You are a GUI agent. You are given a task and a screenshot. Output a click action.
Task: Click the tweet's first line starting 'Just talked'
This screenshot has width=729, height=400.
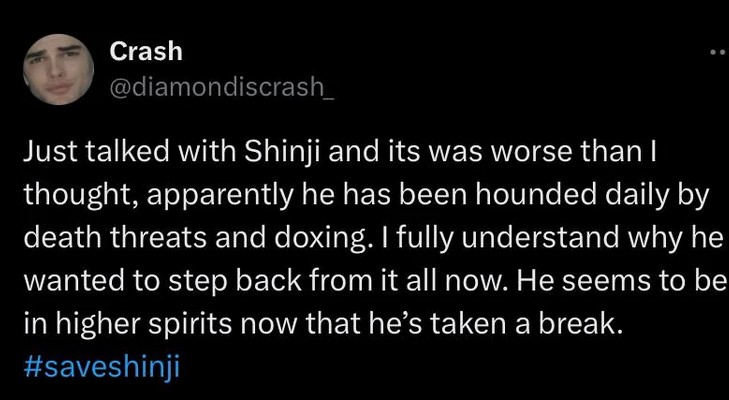[339, 155]
